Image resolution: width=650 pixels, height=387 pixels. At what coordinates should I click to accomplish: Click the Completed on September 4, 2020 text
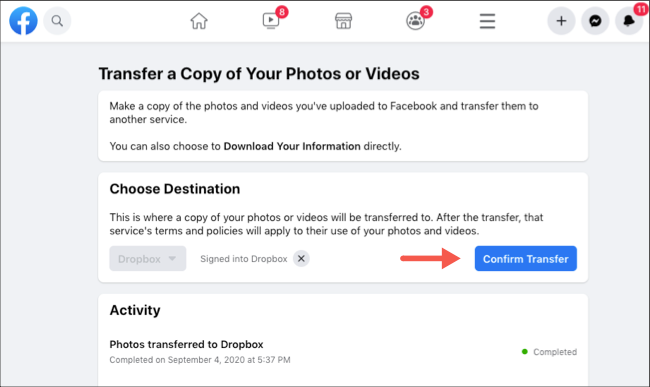200,360
